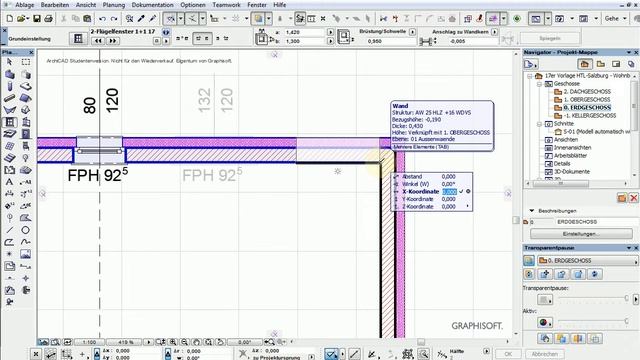Expand the Anschlag zu Wandkern arrow button
The height and width of the screenshot is (360, 640).
coord(495,31)
